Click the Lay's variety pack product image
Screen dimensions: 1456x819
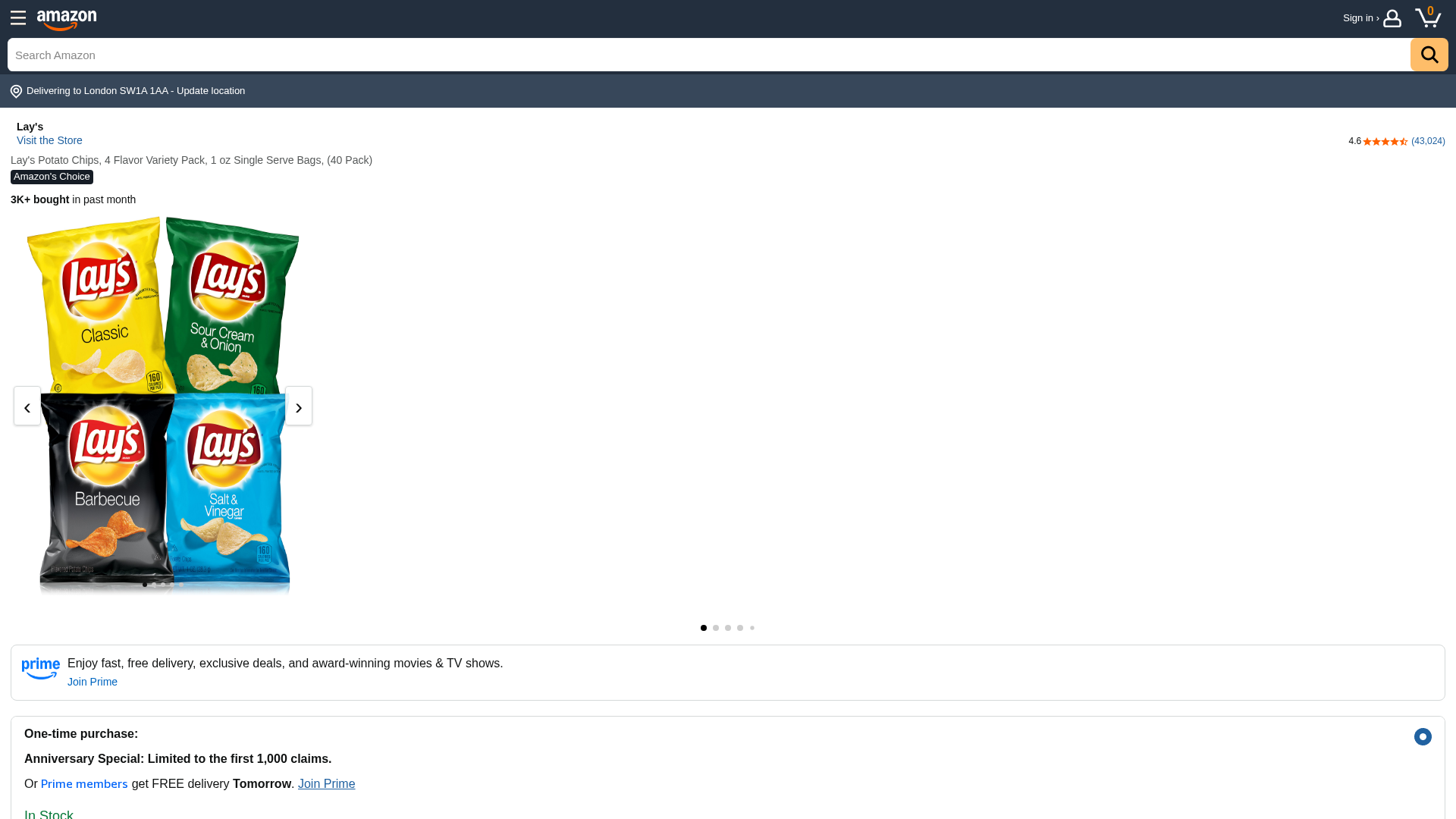pos(164,405)
